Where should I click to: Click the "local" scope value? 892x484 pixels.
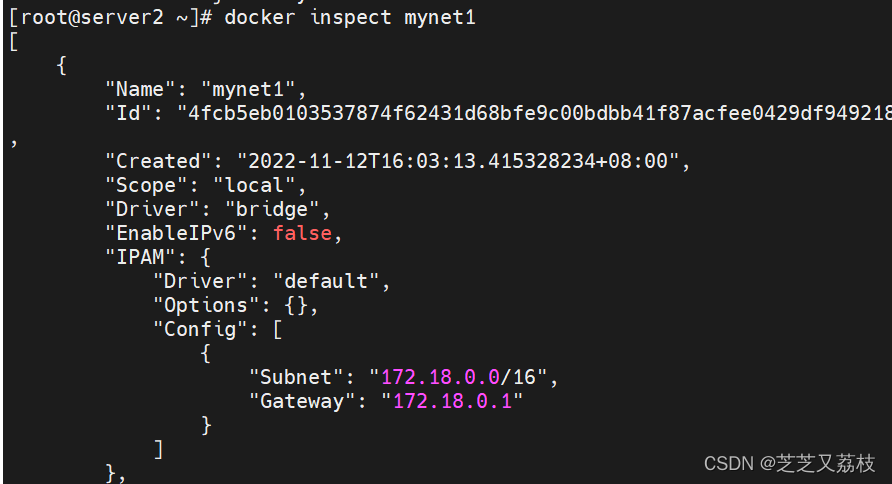click(x=254, y=185)
